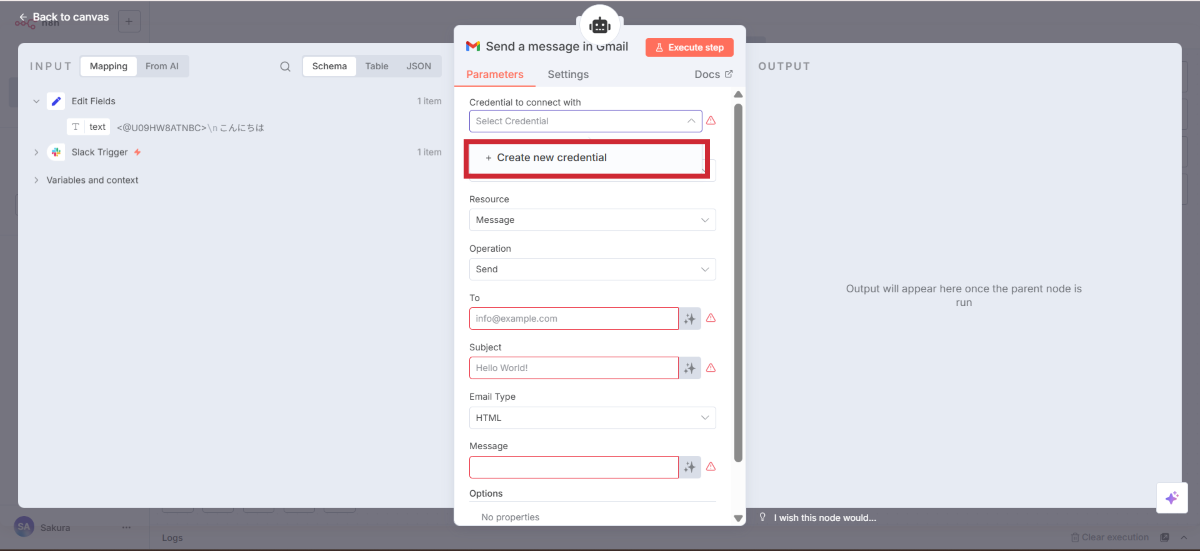Choose Create new credential option
The image size is (1200, 551).
pos(586,158)
